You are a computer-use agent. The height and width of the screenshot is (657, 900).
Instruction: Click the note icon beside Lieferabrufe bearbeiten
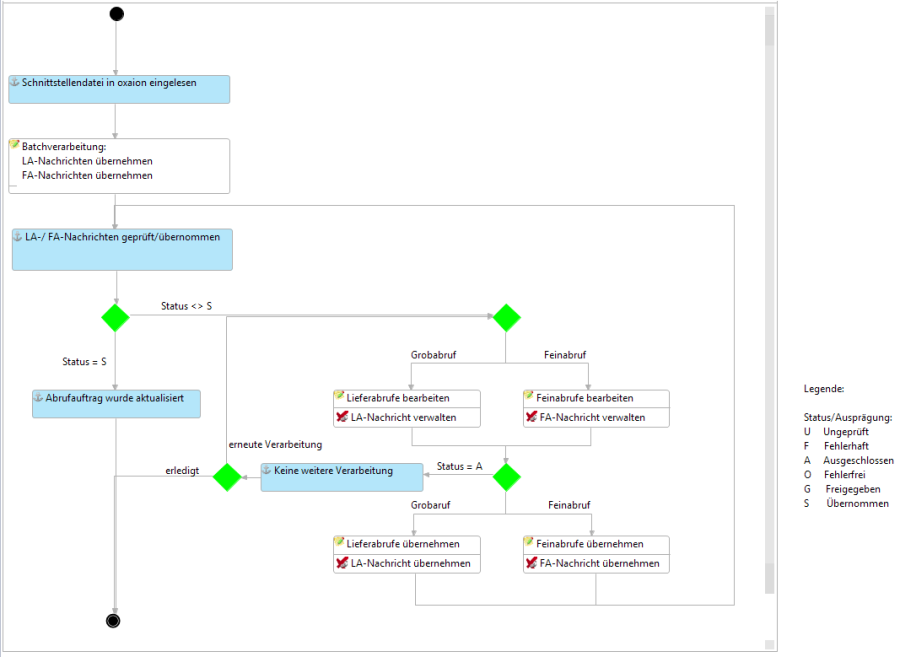pyautogui.click(x=340, y=397)
